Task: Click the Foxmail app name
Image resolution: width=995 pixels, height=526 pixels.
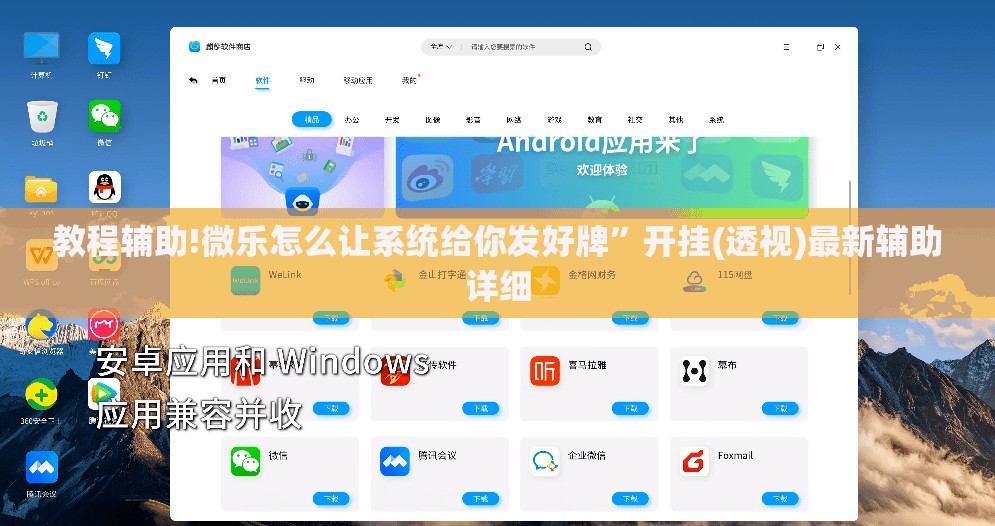Action: coord(735,456)
